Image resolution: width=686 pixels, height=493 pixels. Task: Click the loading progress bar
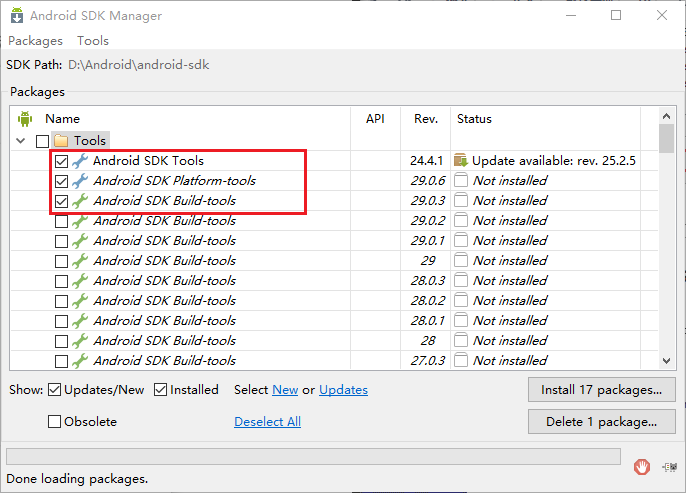(313, 456)
